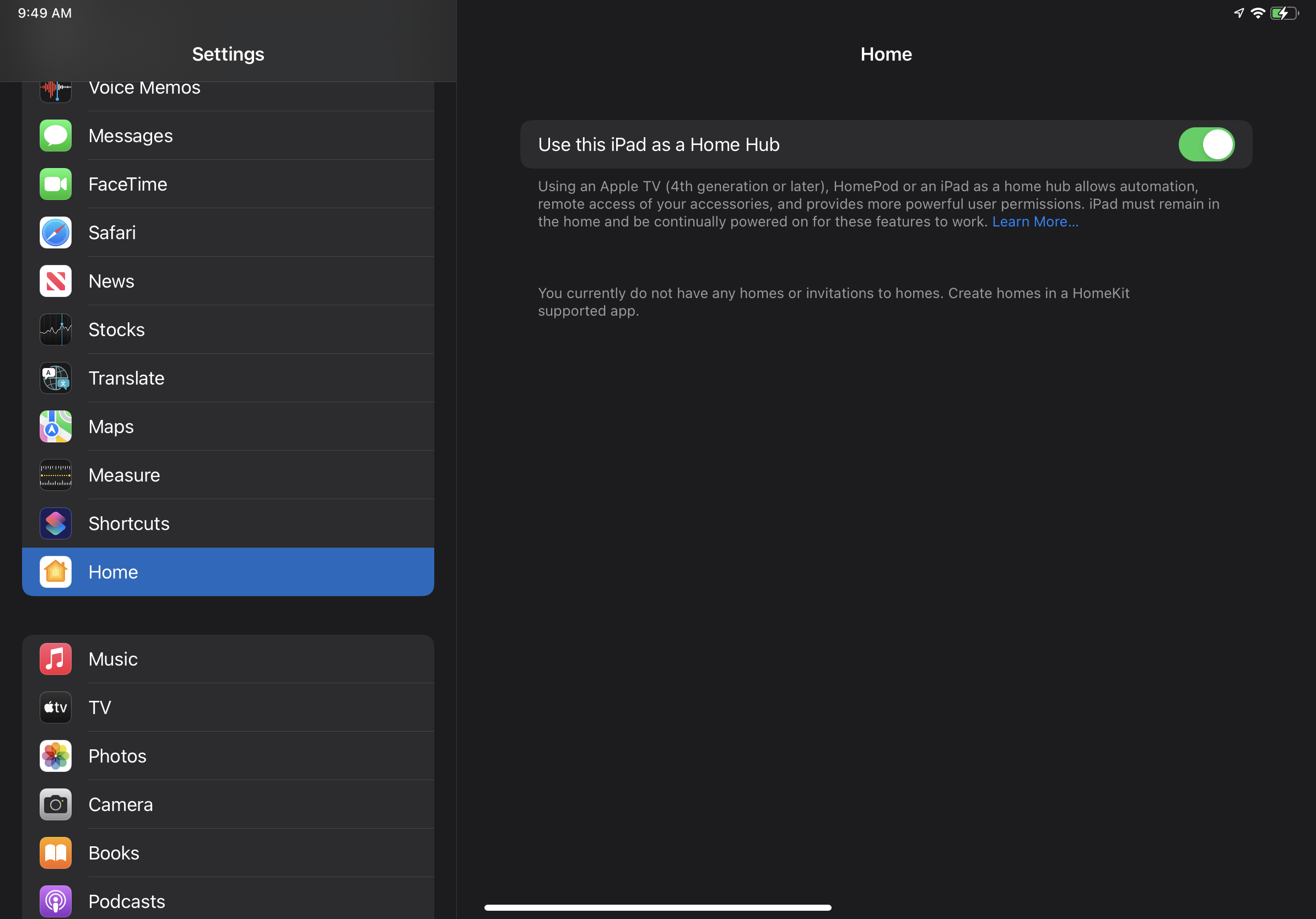Screen dimensions: 1316x919
Task: Open the Maps app icon
Action: 56,427
